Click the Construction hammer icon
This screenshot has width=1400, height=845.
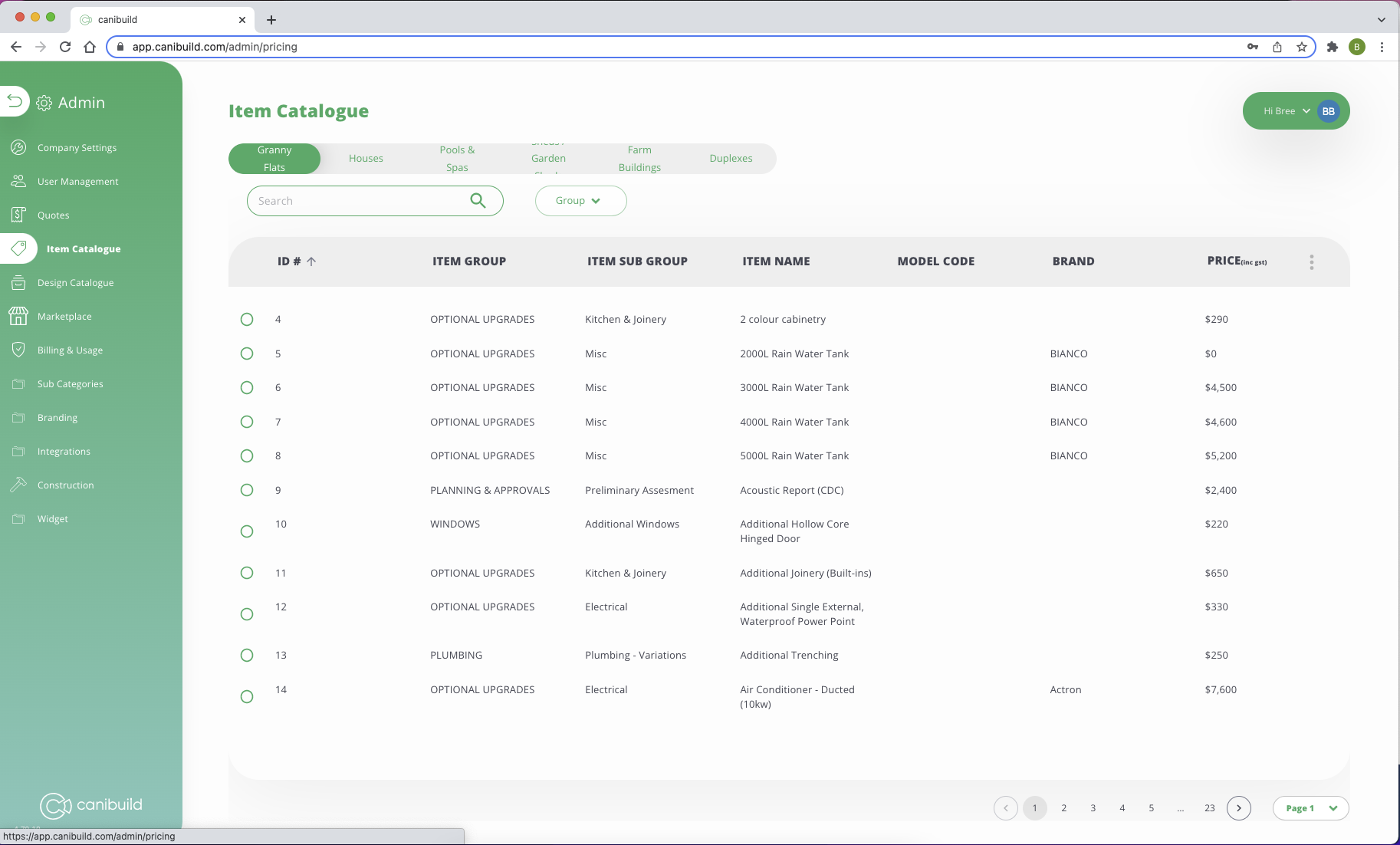(18, 485)
